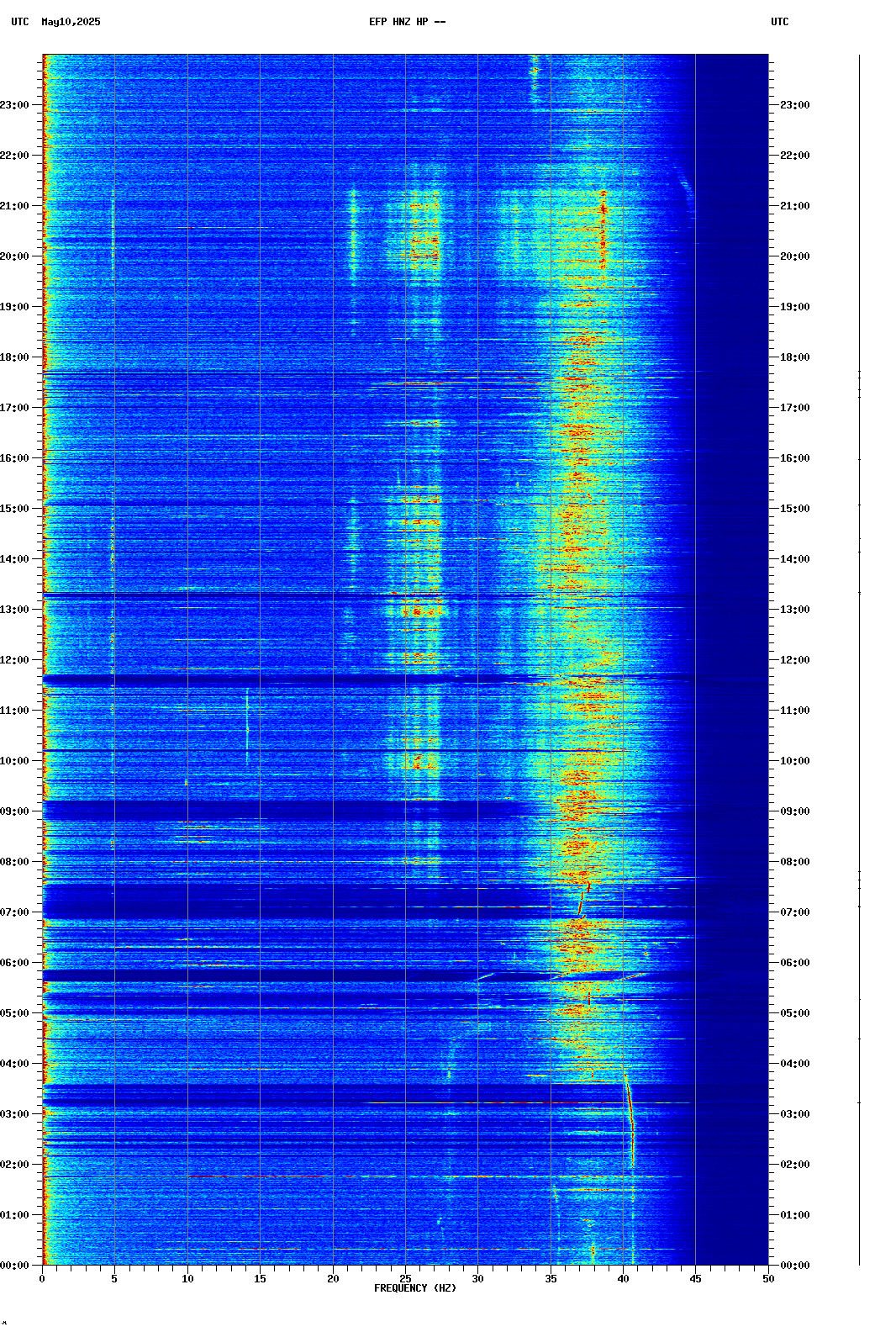Click the frequency axis label "45"
The width and height of the screenshot is (896, 1332).
tap(695, 1279)
